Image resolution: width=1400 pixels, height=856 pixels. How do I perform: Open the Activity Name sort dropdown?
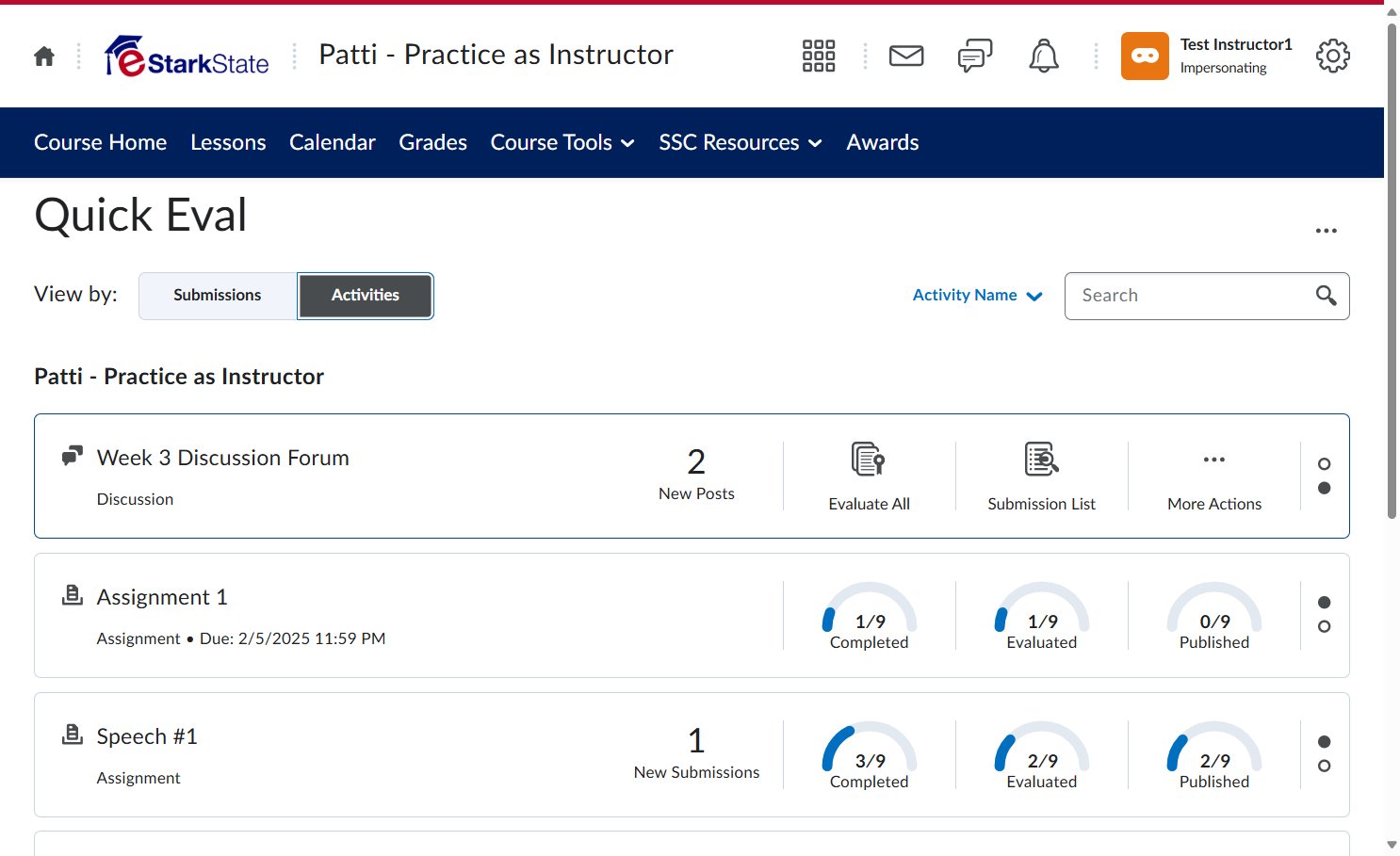[977, 296]
